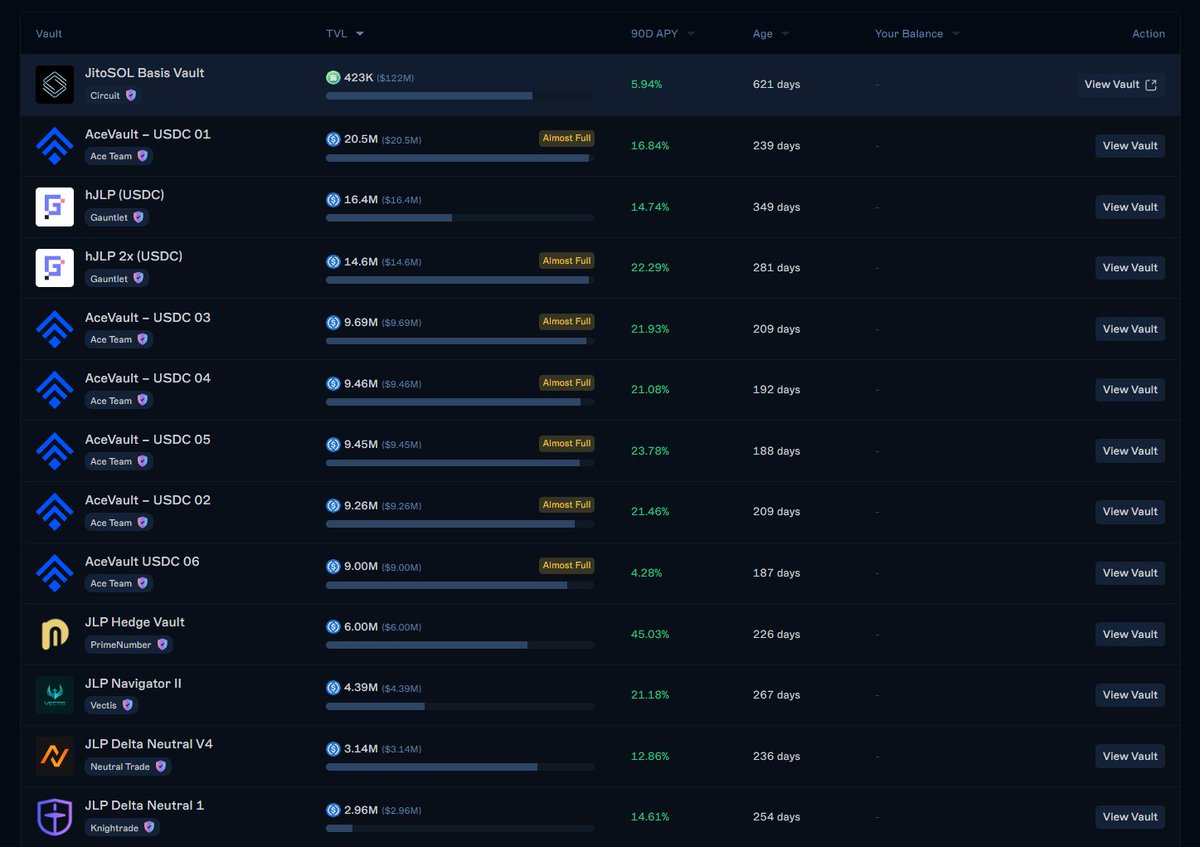Sort the table by 90D APY column
The image size is (1200, 847).
click(663, 34)
